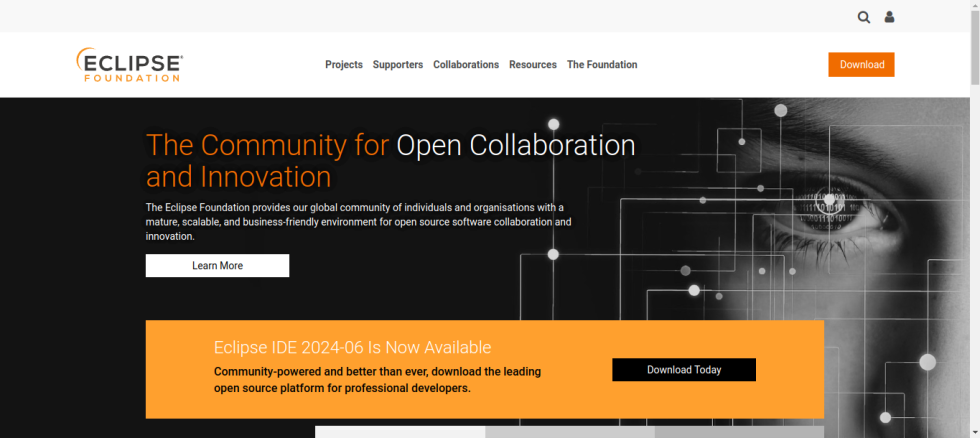
Task: Click the scrollbar down arrow
Action: (974, 432)
